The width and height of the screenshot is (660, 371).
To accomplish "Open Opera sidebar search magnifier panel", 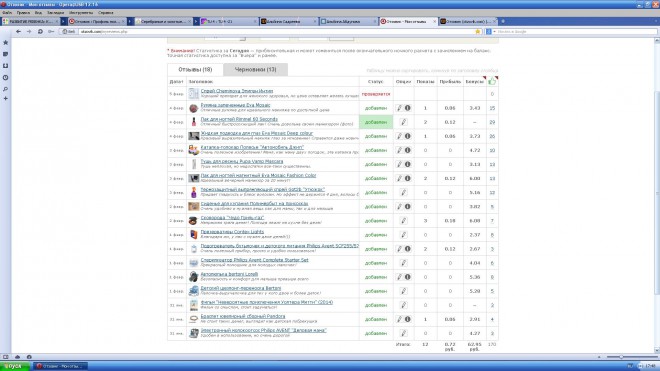I will [x=5, y=89].
